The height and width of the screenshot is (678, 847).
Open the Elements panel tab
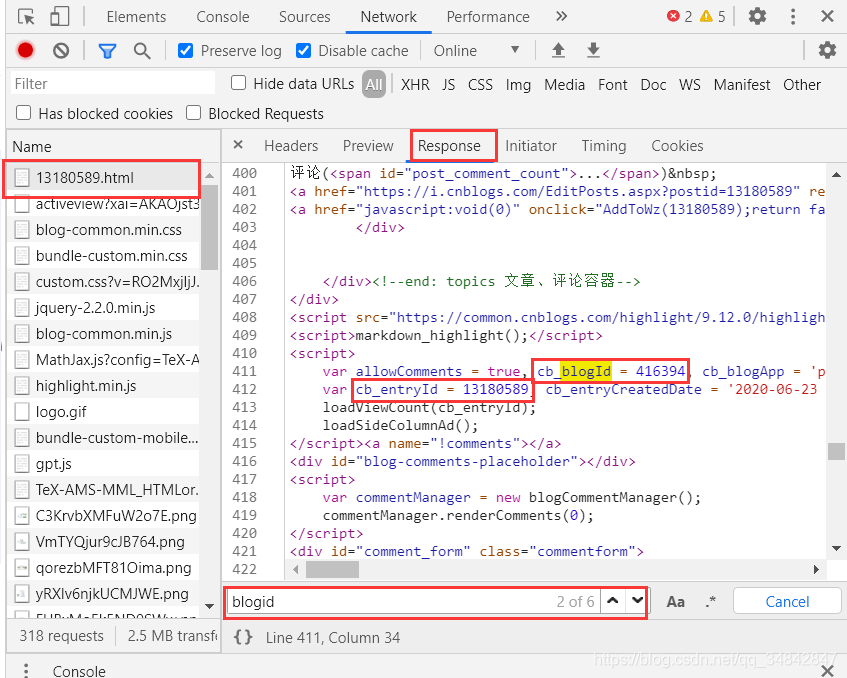click(136, 17)
